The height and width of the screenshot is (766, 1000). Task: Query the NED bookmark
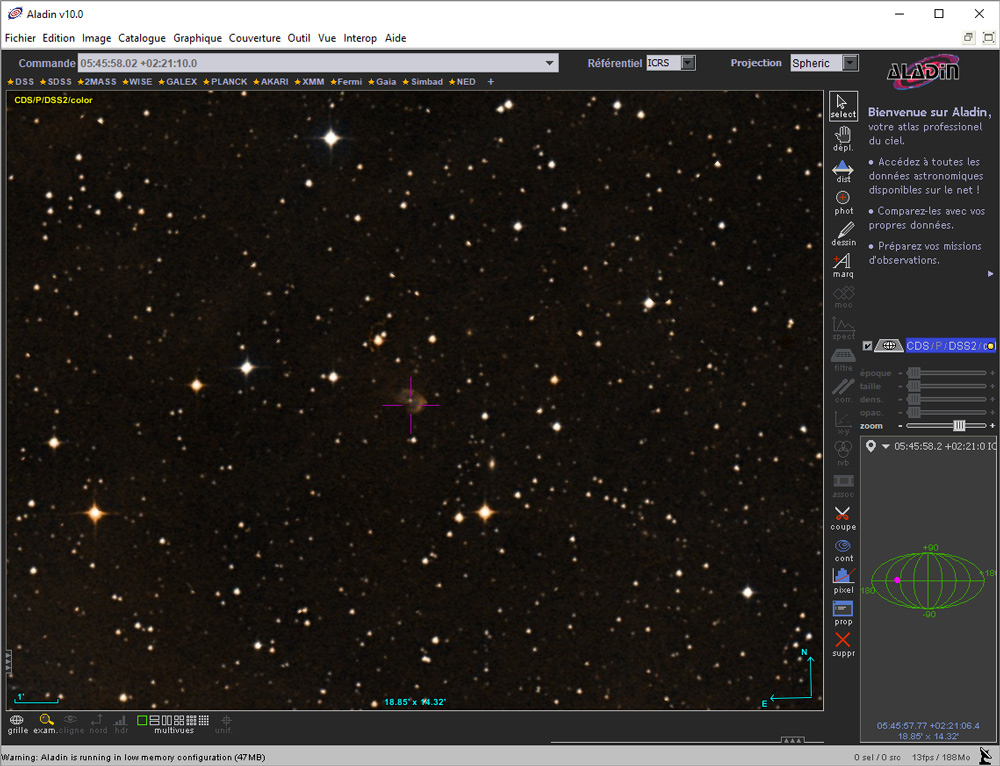[x=462, y=82]
